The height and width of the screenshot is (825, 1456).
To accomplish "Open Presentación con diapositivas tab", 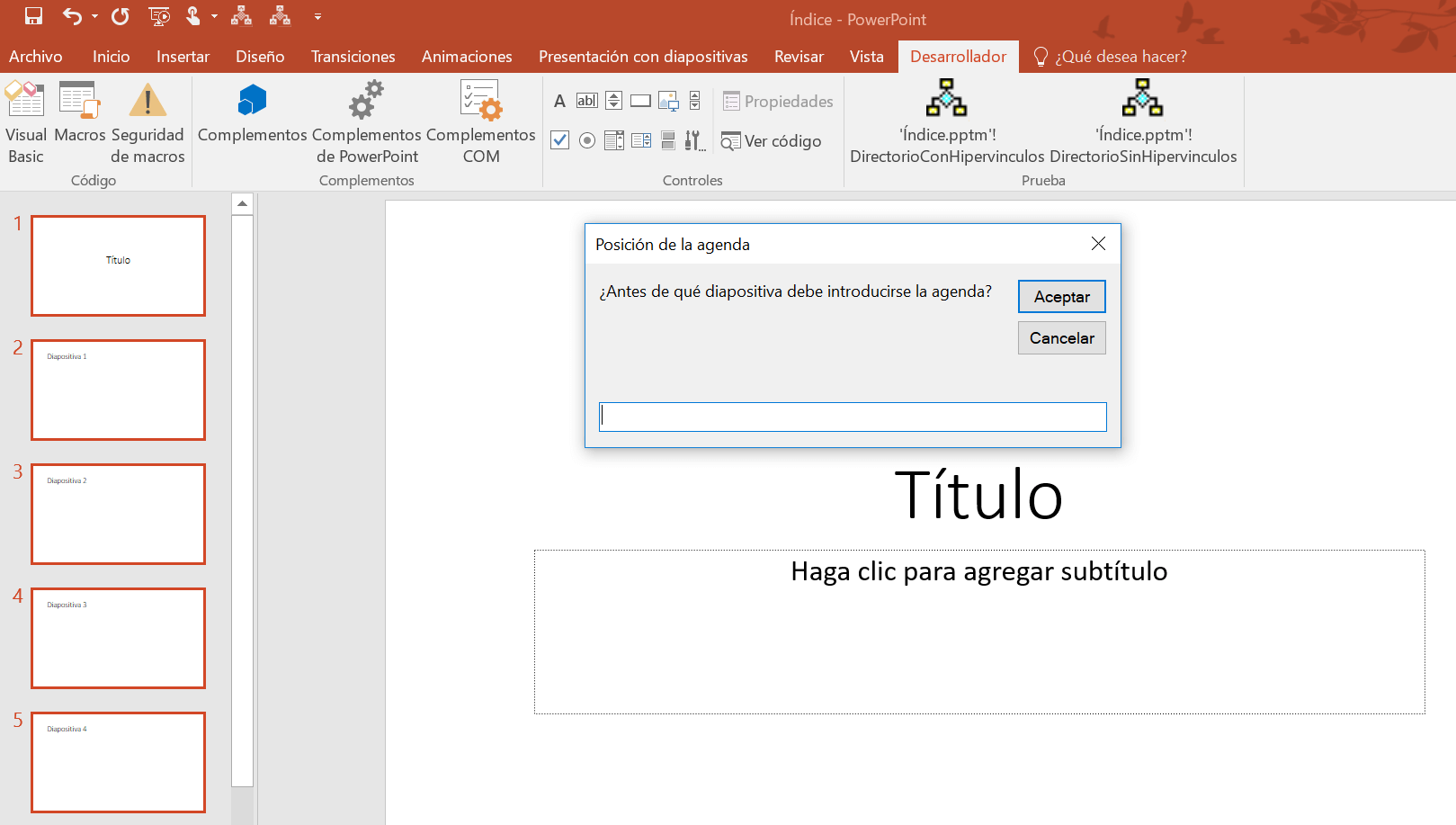I will [x=643, y=57].
